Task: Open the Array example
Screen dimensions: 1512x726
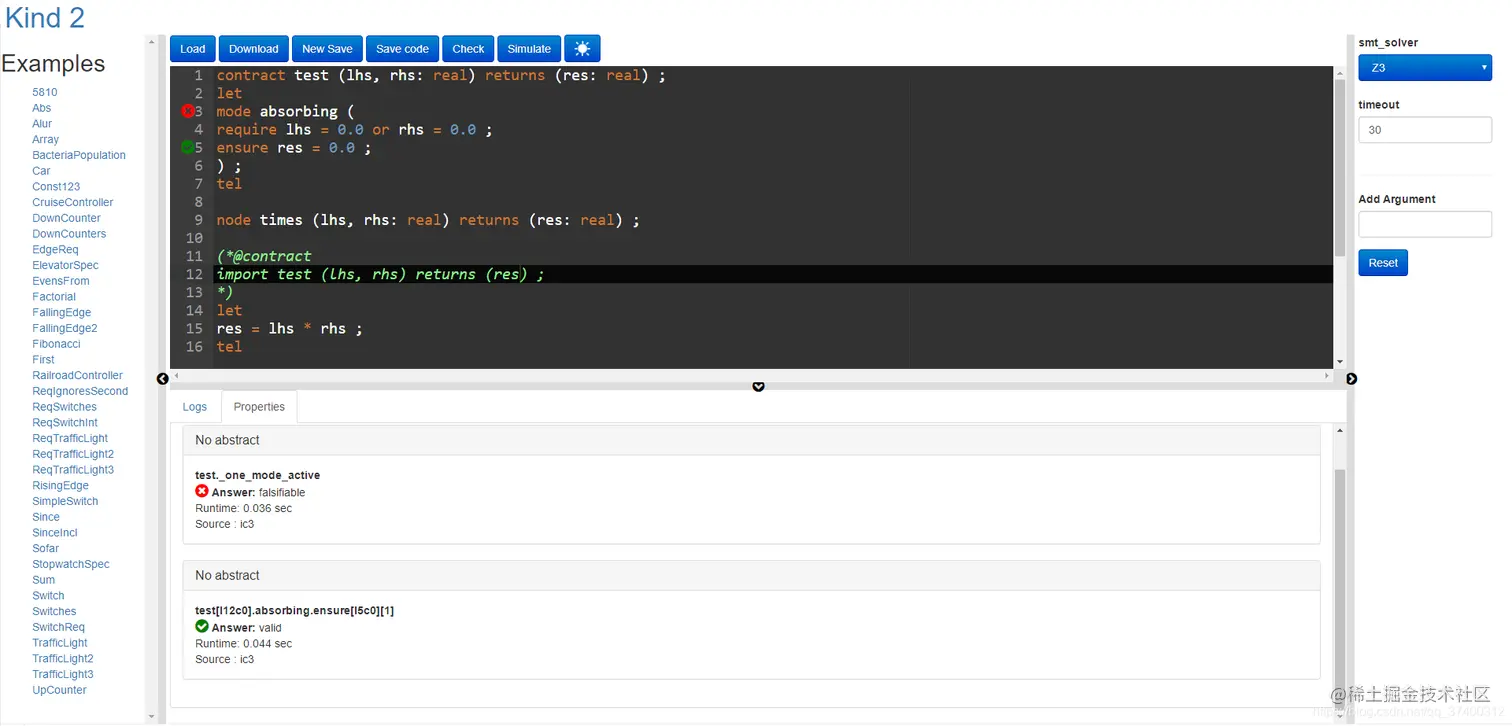Action: point(46,140)
